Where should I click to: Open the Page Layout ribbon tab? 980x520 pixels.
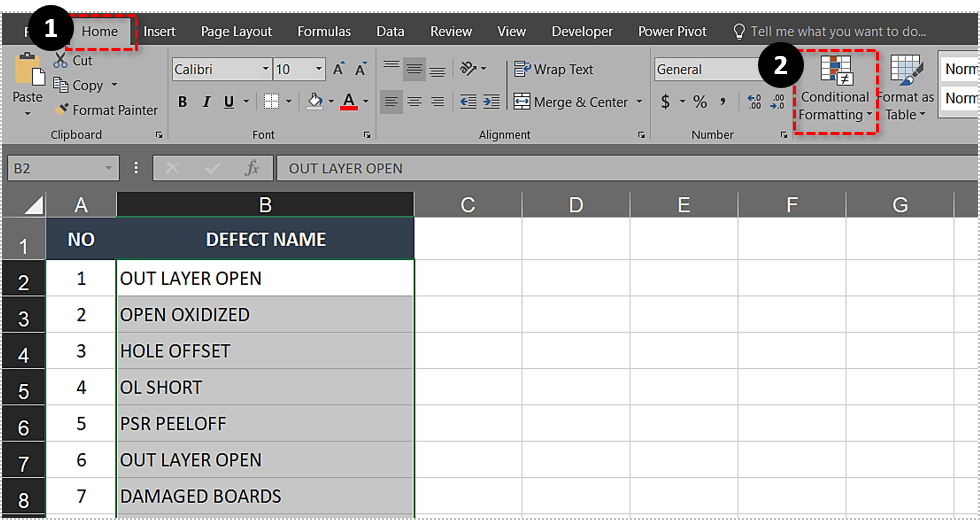tap(236, 31)
